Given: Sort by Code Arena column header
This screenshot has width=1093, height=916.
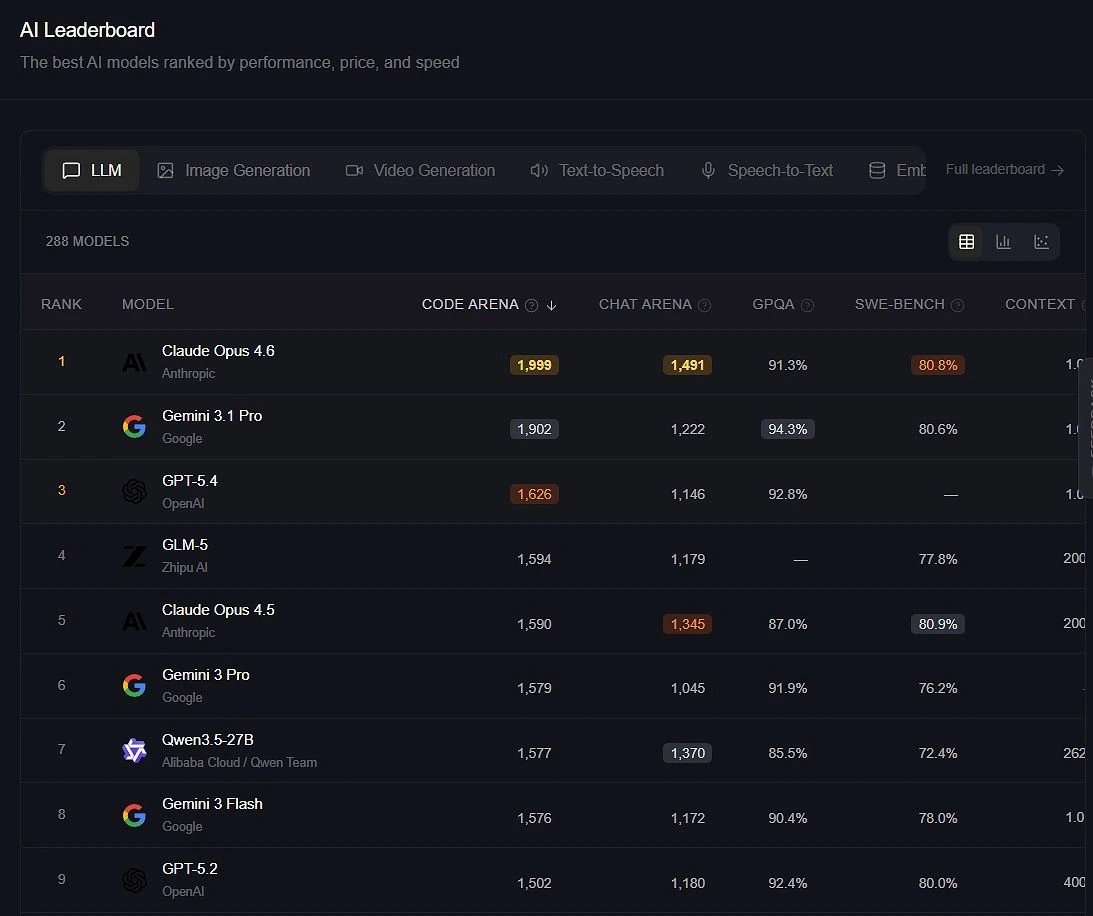Looking at the screenshot, I should tap(470, 305).
